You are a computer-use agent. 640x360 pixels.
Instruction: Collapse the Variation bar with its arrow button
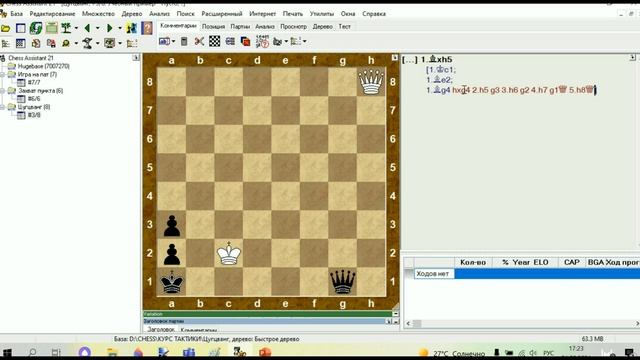click(395, 314)
